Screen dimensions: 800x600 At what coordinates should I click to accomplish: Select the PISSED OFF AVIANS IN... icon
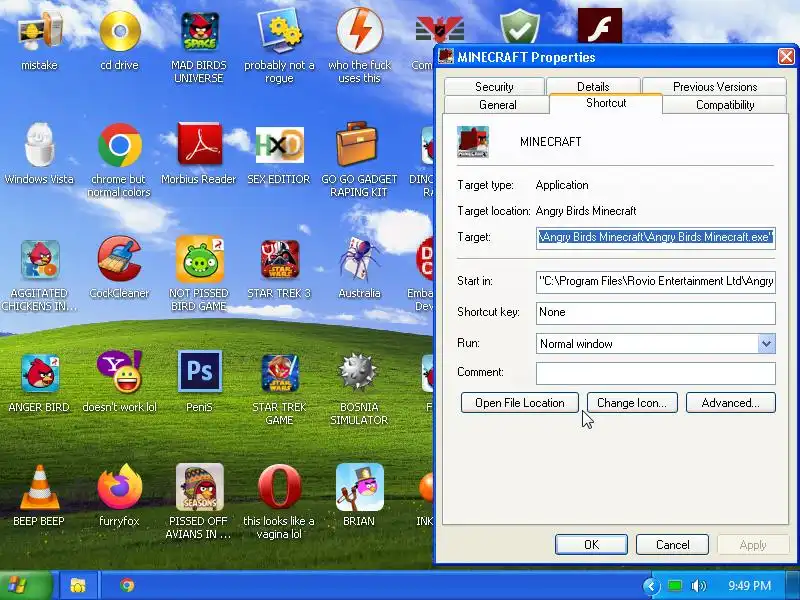199,487
